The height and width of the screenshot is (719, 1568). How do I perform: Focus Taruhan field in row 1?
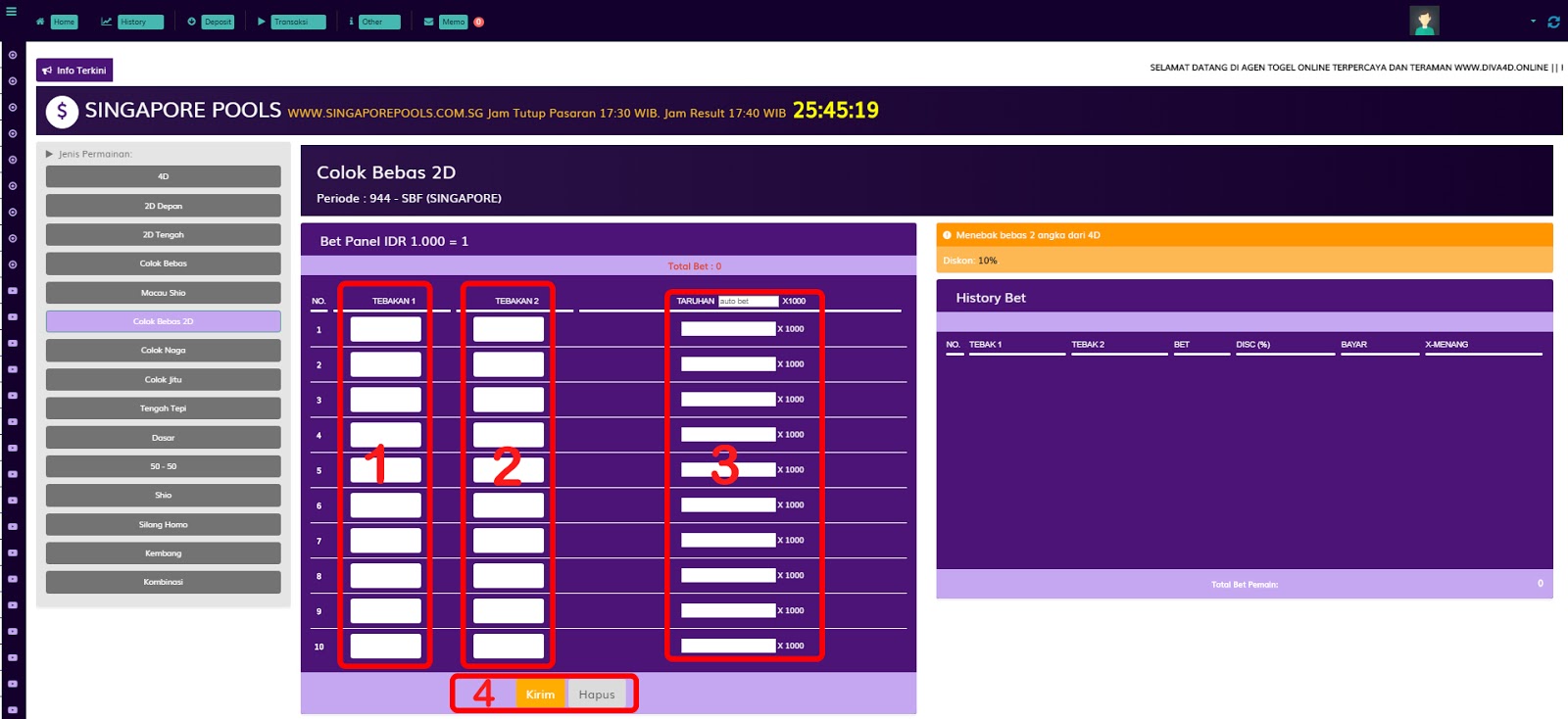click(728, 329)
